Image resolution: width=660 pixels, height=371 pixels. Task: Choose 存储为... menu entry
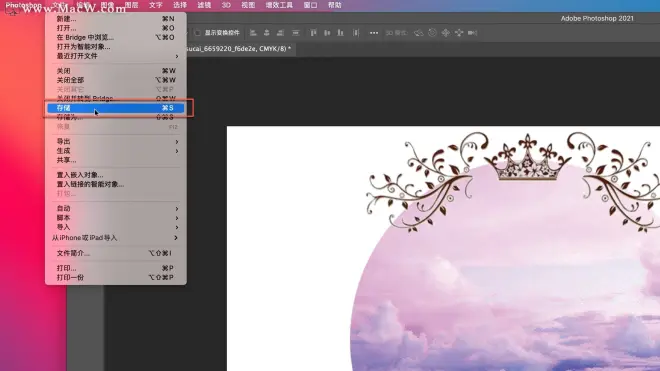tap(116, 117)
